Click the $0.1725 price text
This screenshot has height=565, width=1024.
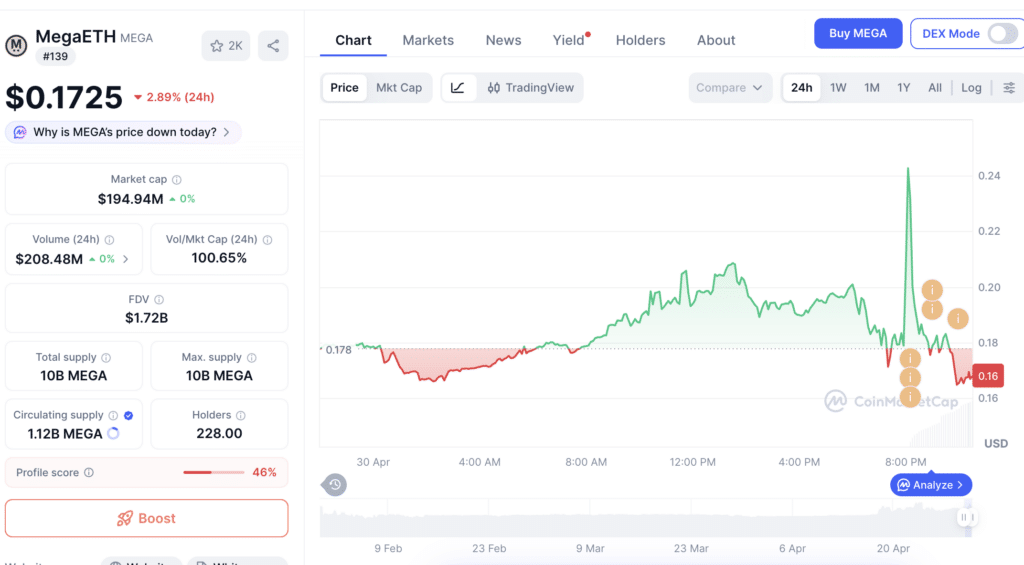pos(64,97)
